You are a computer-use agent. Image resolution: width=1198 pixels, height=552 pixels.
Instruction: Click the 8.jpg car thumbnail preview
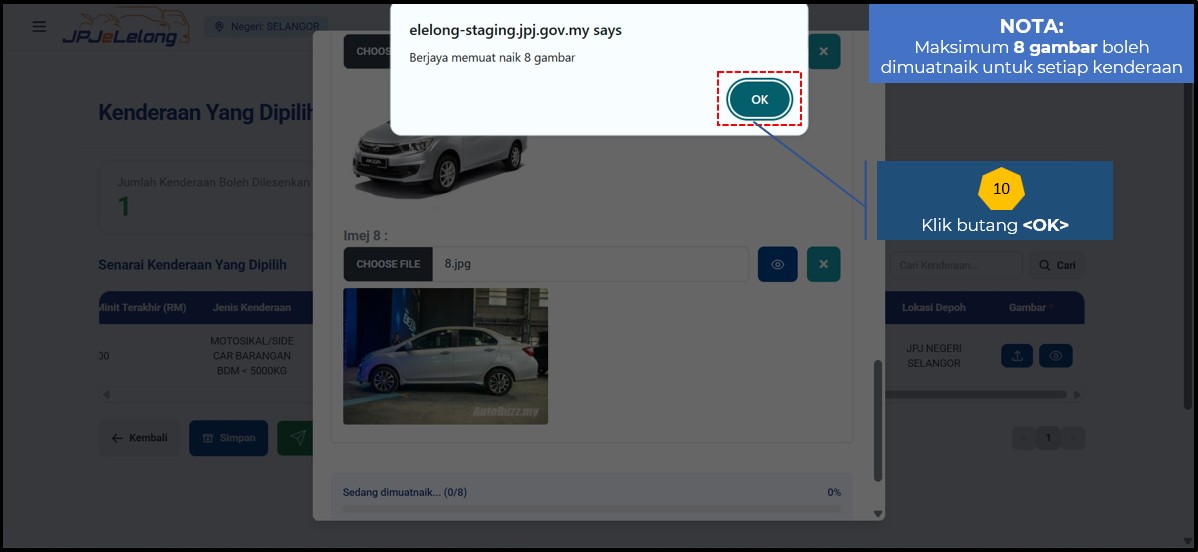point(445,356)
